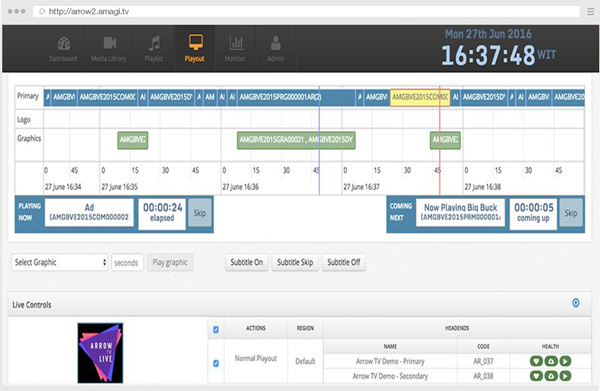The width and height of the screenshot is (600, 391).
Task: Click the HEALTH column header
Action: [550, 346]
